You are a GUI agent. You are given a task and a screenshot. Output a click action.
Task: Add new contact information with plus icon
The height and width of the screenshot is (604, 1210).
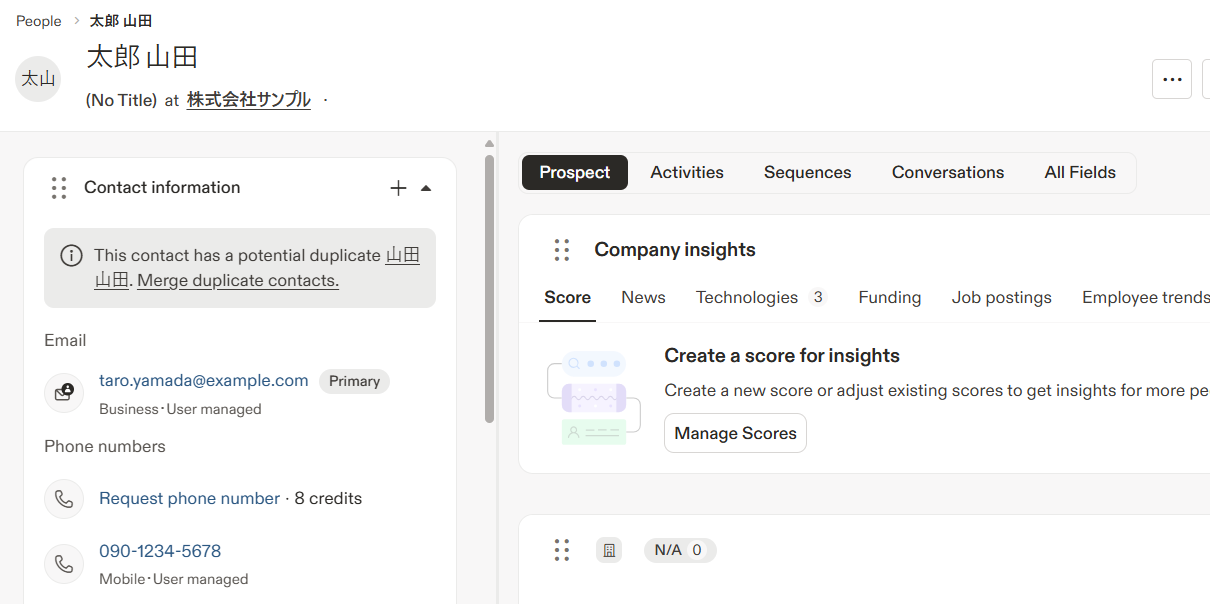click(x=398, y=188)
